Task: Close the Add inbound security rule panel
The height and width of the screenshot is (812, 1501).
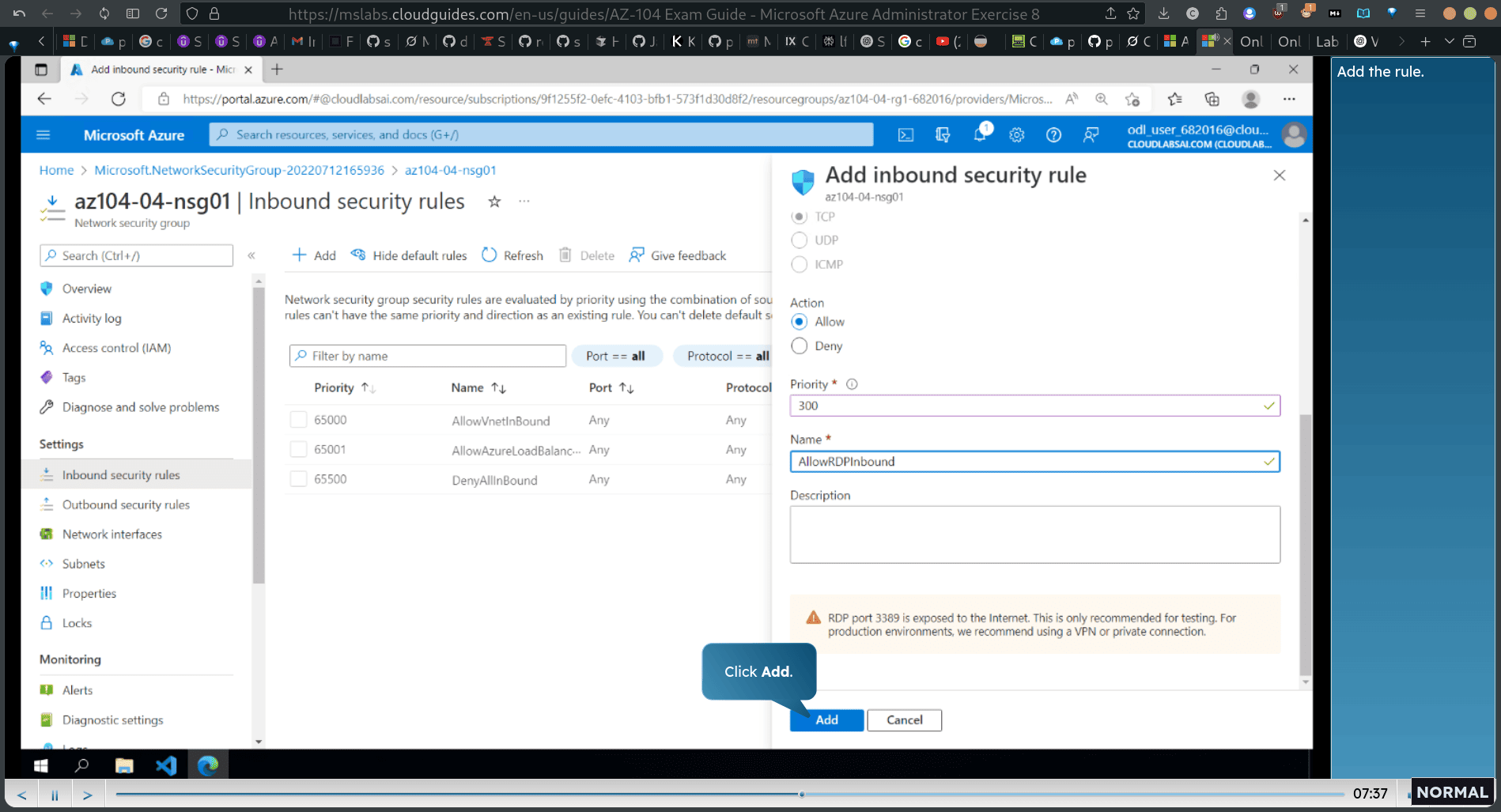Action: tap(1279, 176)
